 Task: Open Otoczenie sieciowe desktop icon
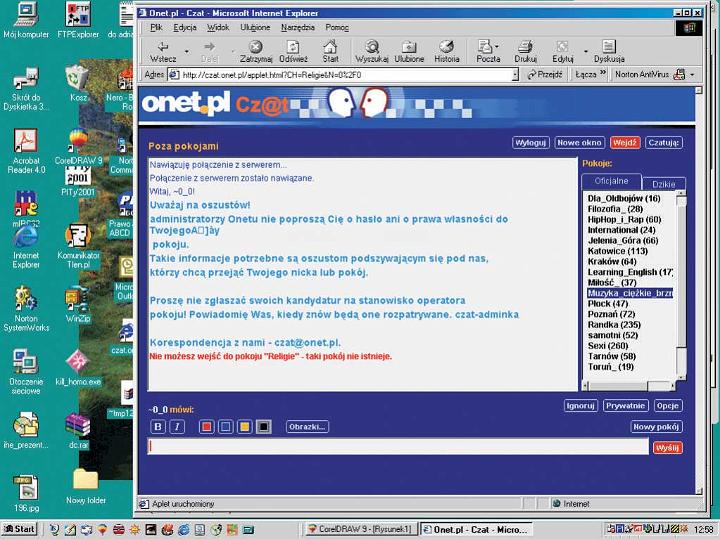26,372
